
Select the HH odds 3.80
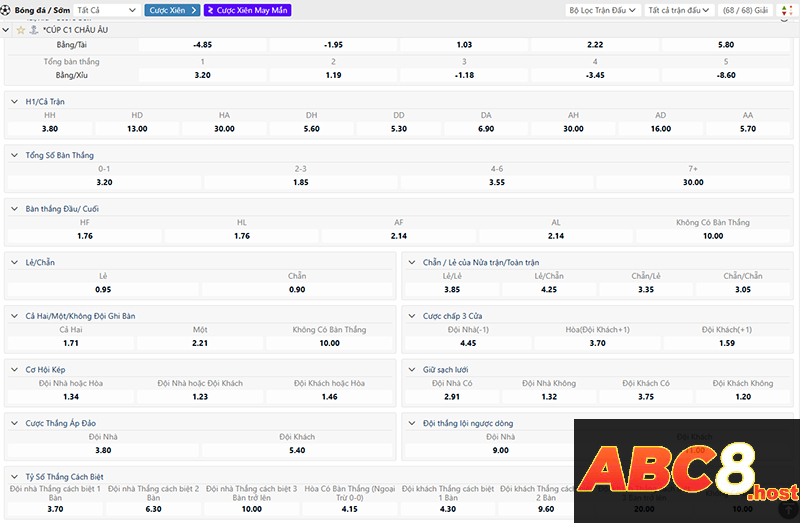click(x=50, y=128)
